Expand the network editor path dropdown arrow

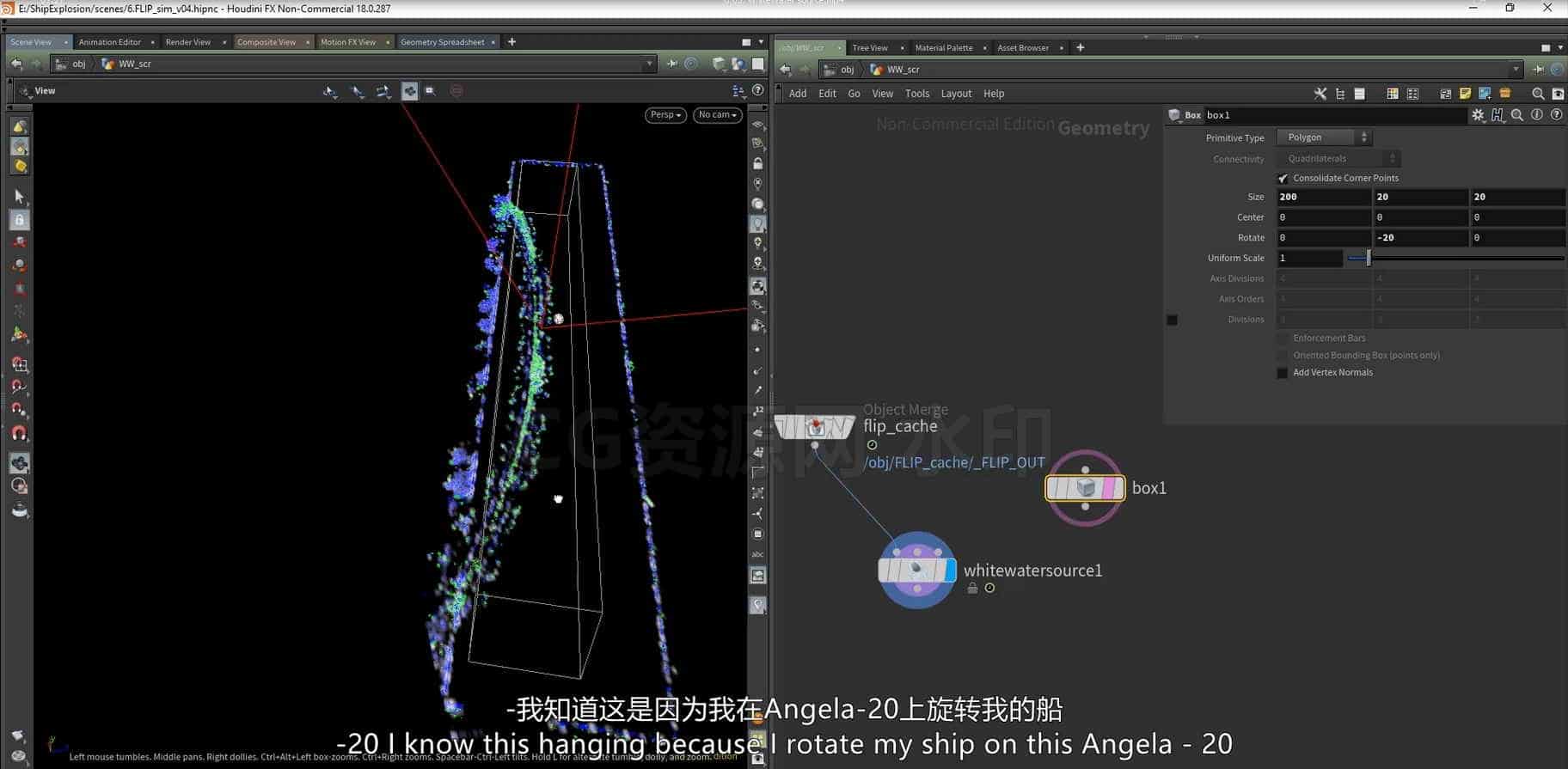pos(1516,70)
